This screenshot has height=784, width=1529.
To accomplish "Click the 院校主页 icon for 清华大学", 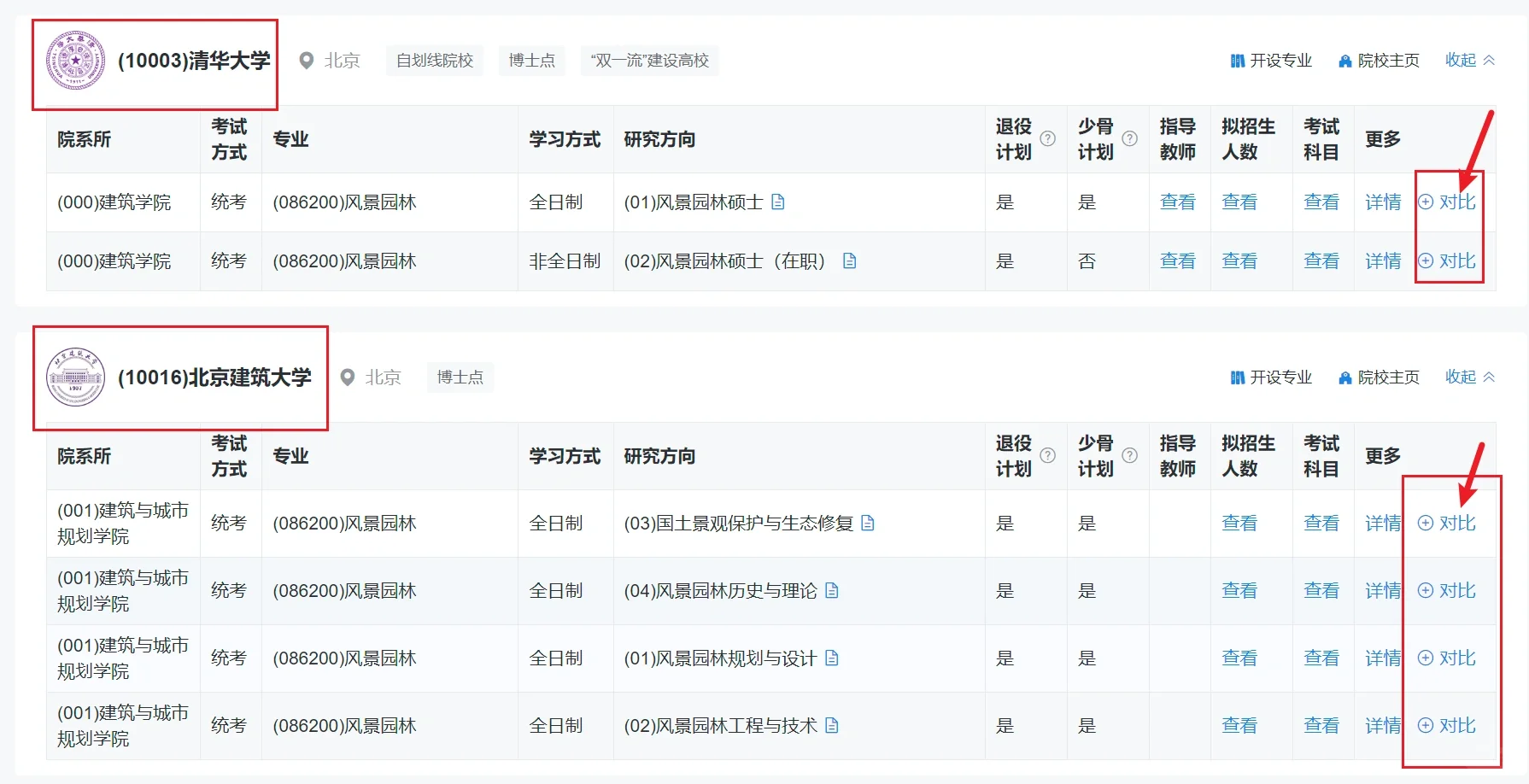I will (1344, 61).
